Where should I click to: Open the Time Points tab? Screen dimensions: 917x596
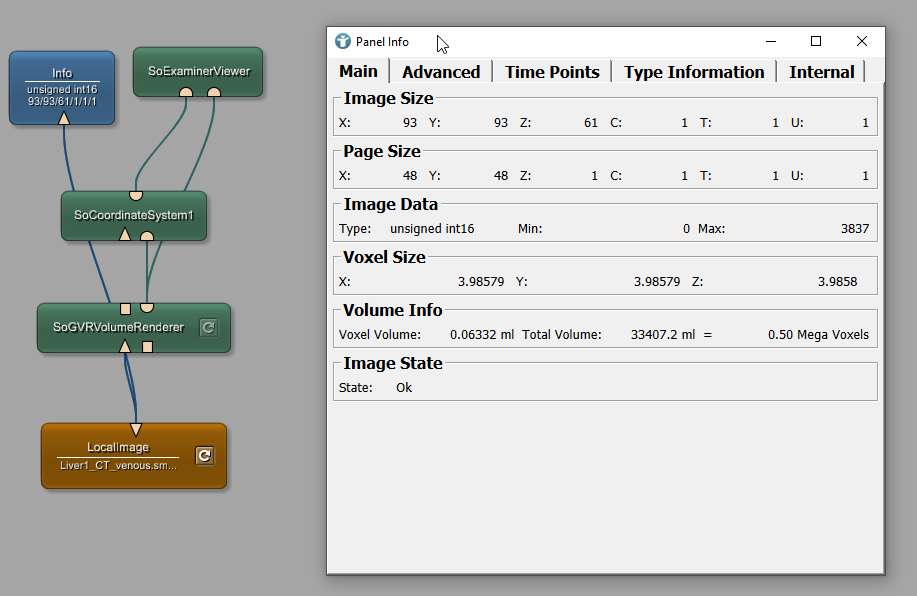(x=552, y=72)
